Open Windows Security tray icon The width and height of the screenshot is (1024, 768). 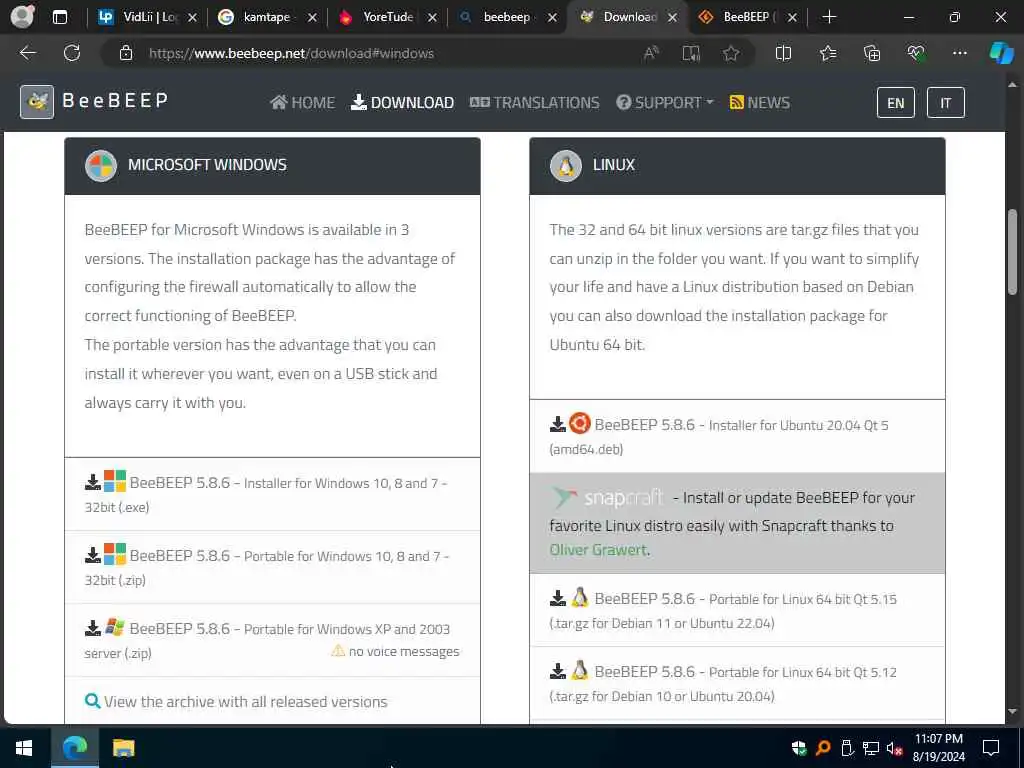click(x=799, y=748)
